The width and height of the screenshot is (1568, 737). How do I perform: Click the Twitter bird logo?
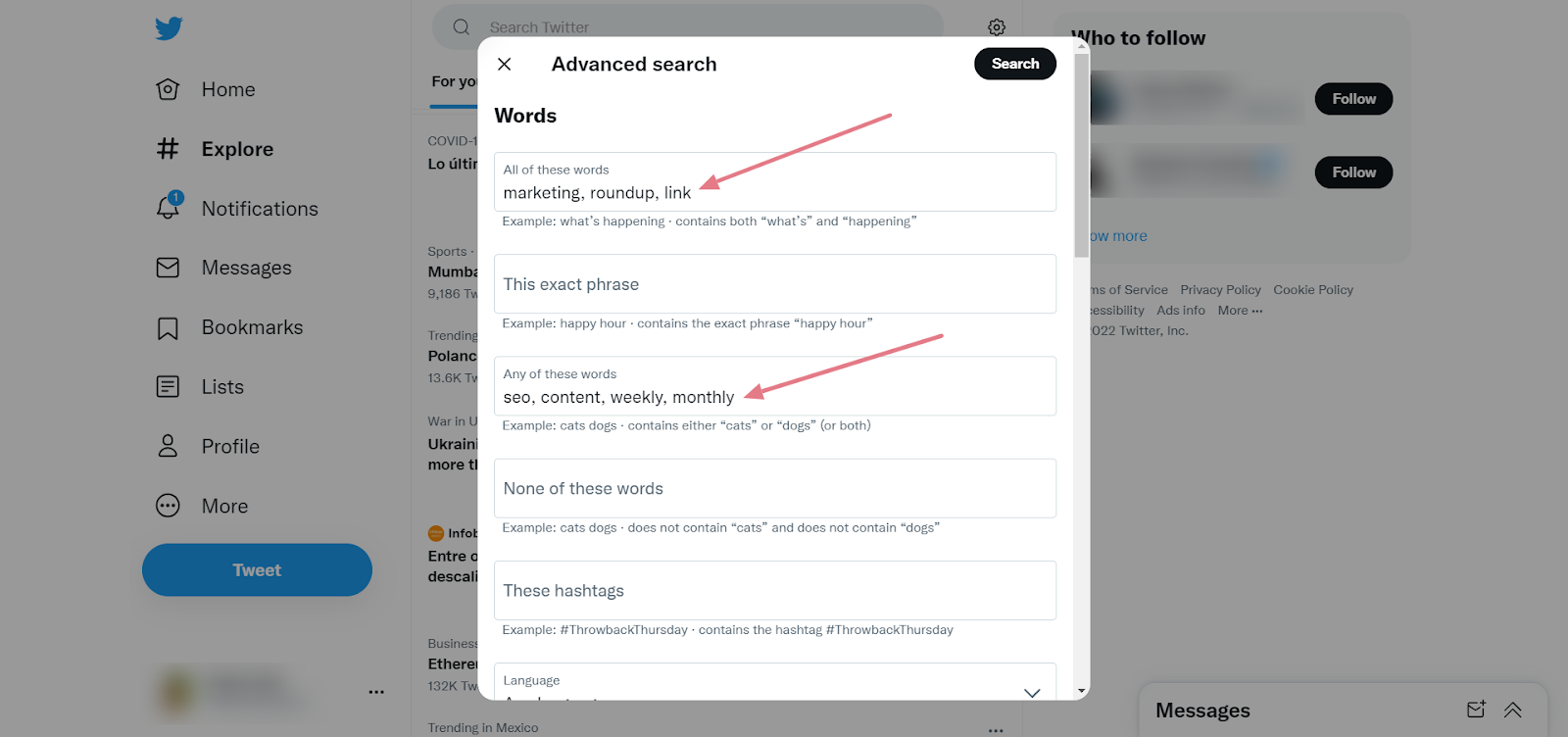click(169, 28)
